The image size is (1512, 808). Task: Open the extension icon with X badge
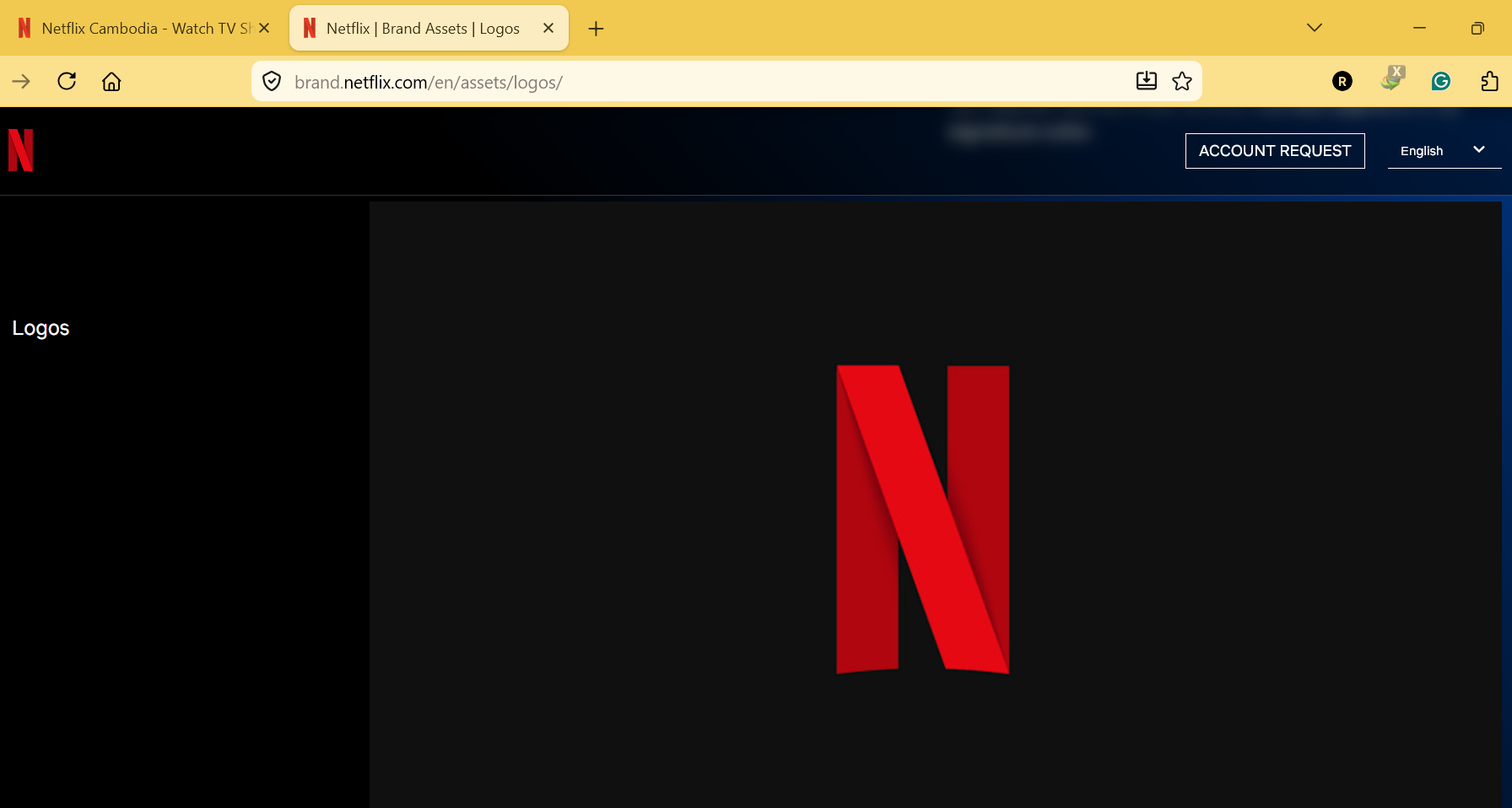(1392, 79)
